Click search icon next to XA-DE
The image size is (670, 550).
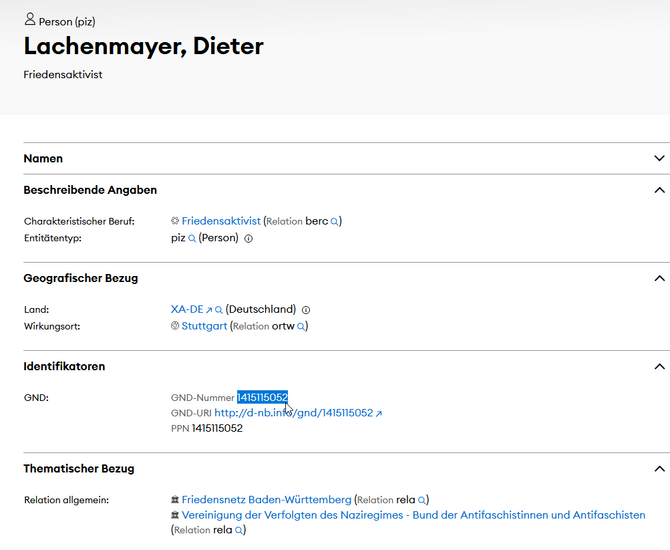point(218,310)
